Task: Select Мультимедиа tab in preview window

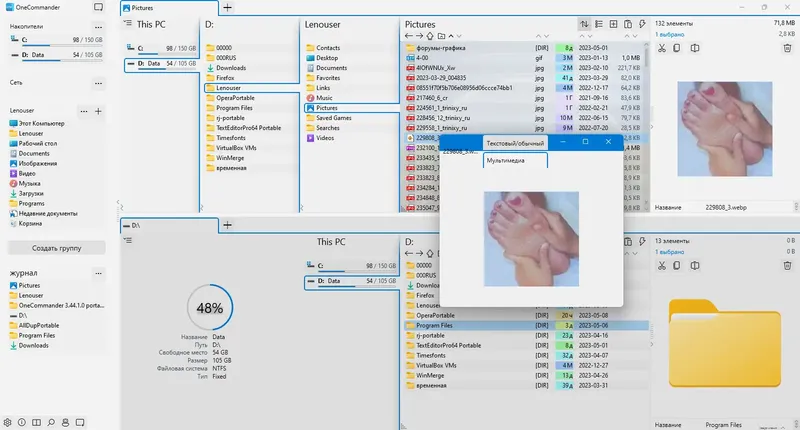Action: point(515,160)
